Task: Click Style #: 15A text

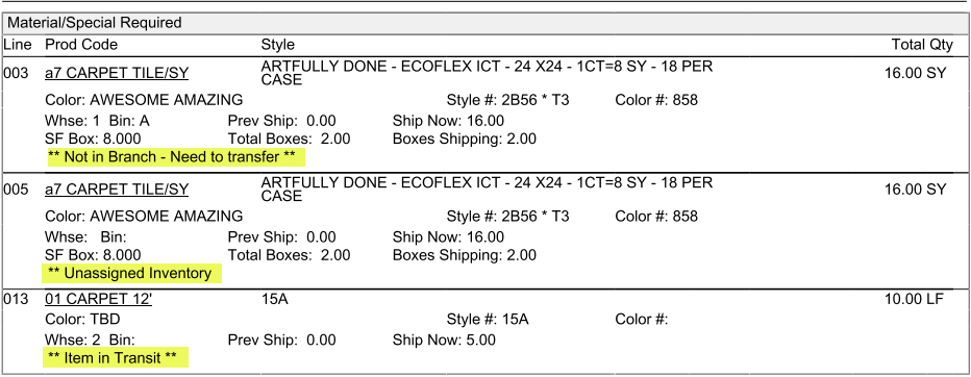Action: point(487,320)
